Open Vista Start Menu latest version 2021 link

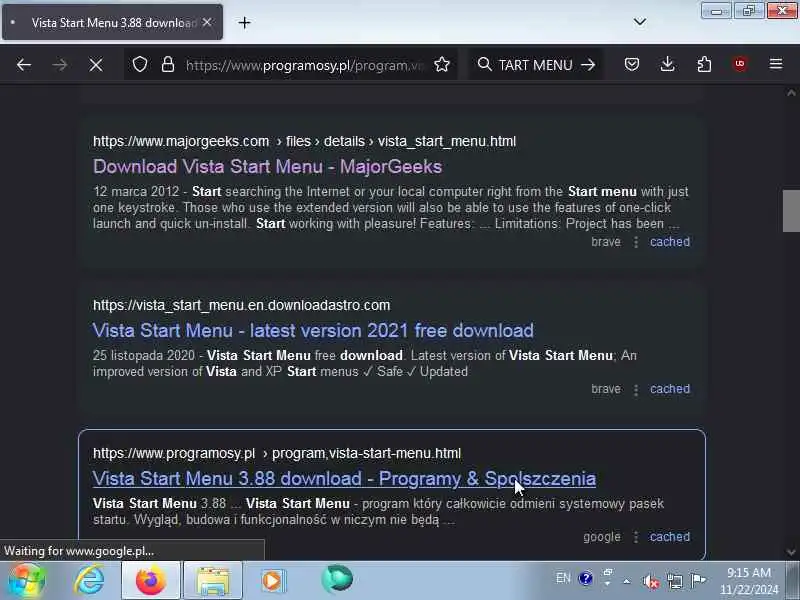point(313,330)
